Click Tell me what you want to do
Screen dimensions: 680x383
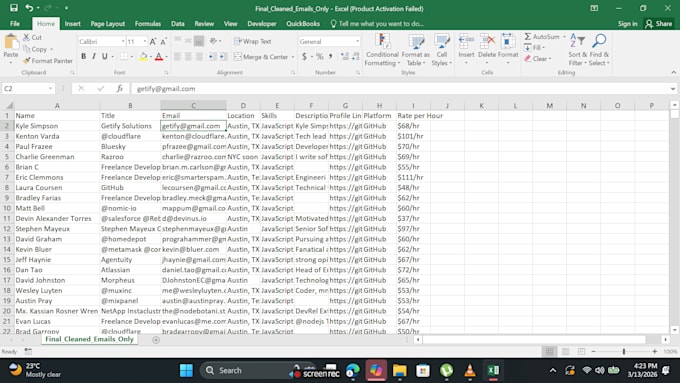pyautogui.click(x=377, y=24)
